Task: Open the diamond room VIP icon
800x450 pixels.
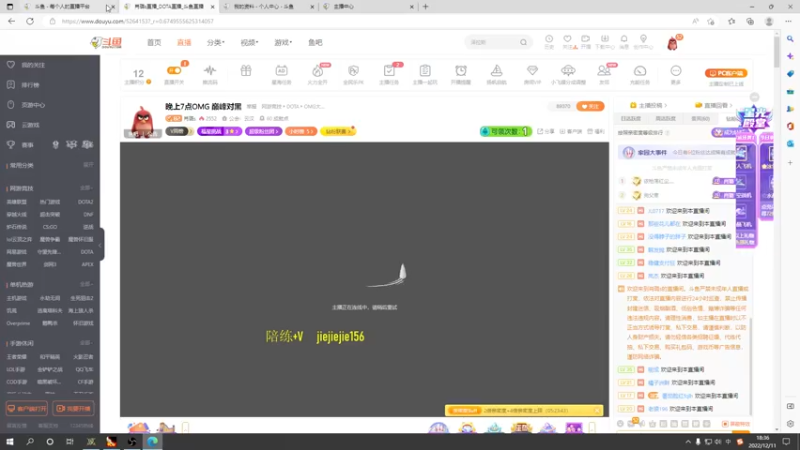Action: (x=532, y=70)
